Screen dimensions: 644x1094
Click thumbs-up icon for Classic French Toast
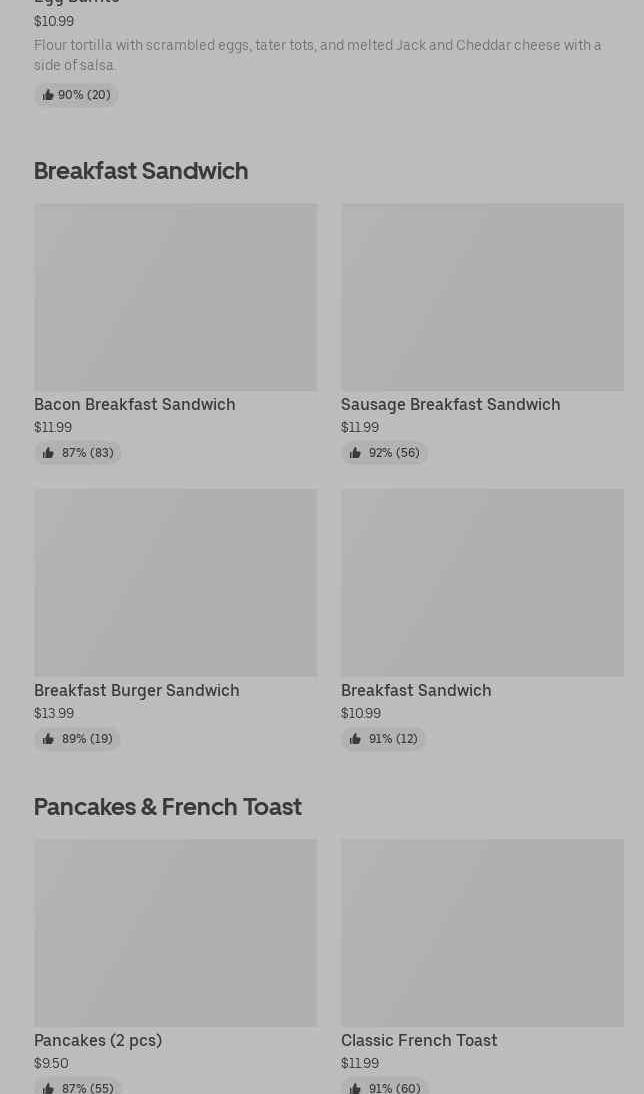coord(355,1088)
